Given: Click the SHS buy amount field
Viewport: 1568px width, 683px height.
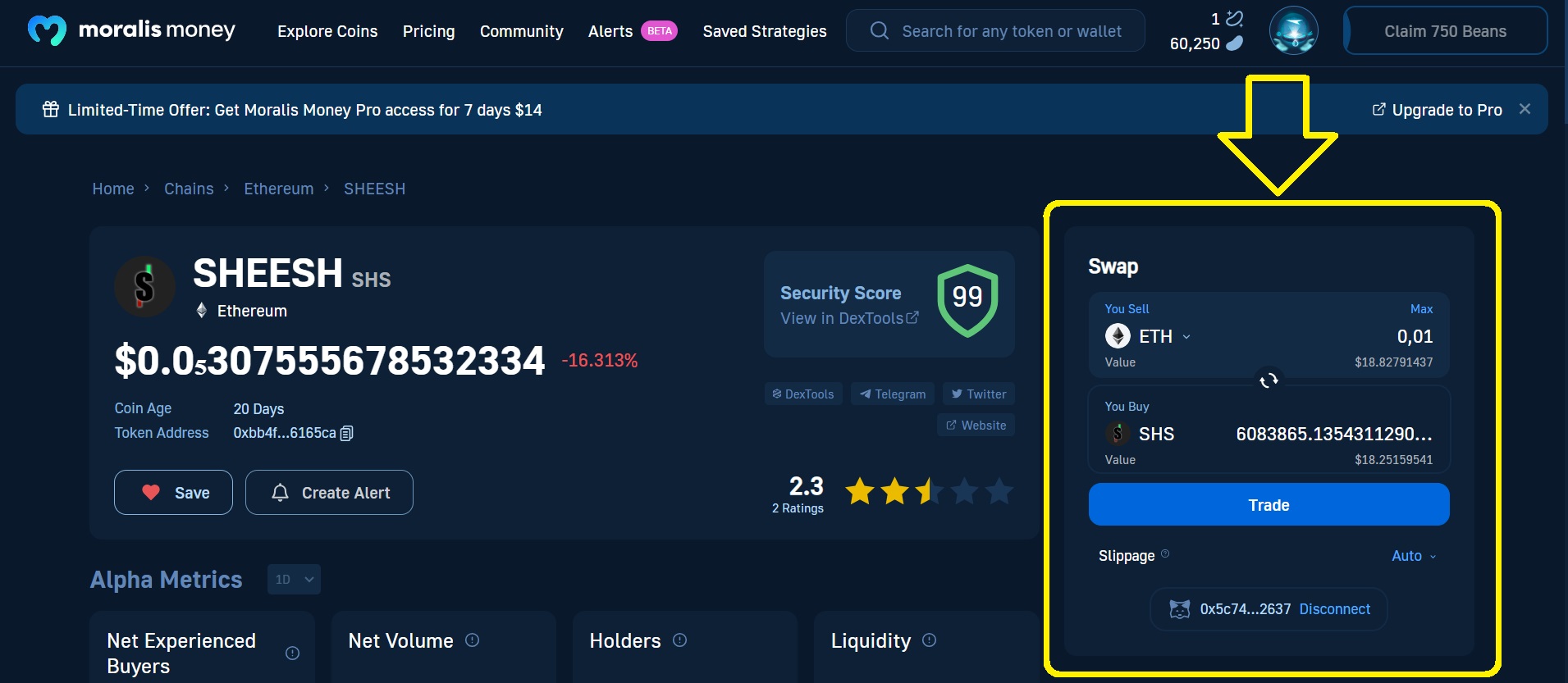Looking at the screenshot, I should point(1334,434).
